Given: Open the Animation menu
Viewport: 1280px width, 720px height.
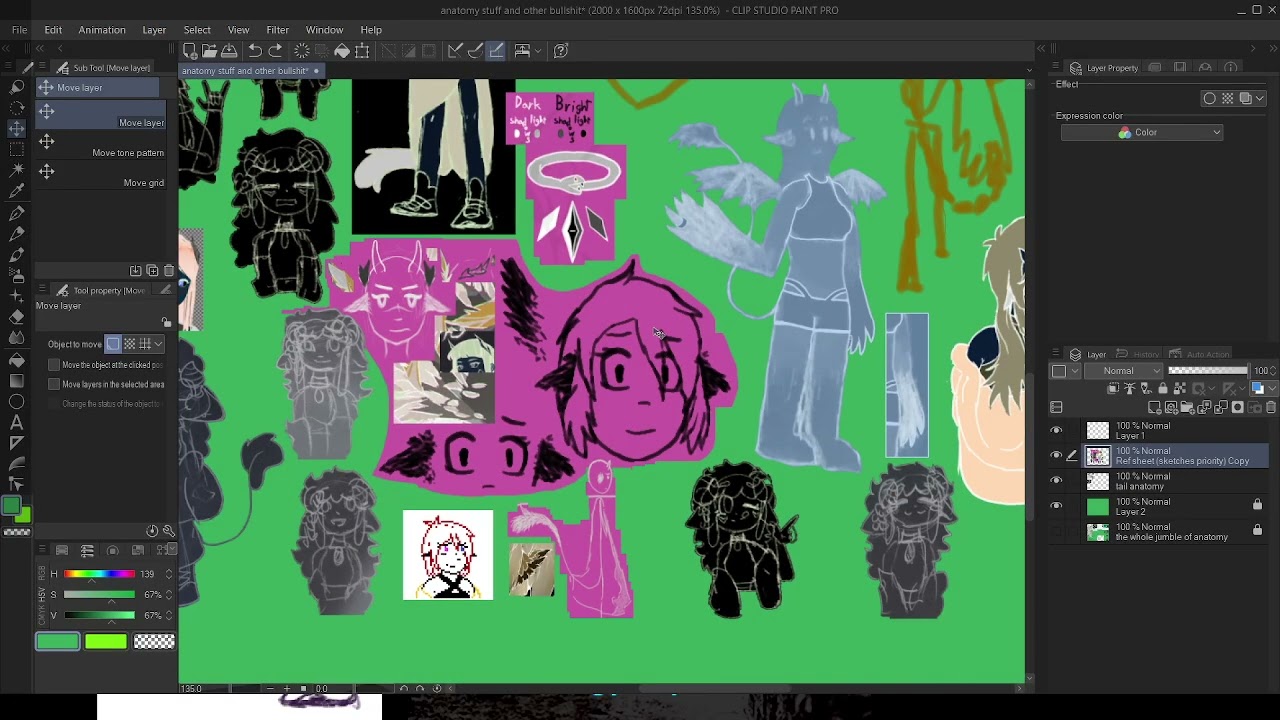Looking at the screenshot, I should coord(102,30).
